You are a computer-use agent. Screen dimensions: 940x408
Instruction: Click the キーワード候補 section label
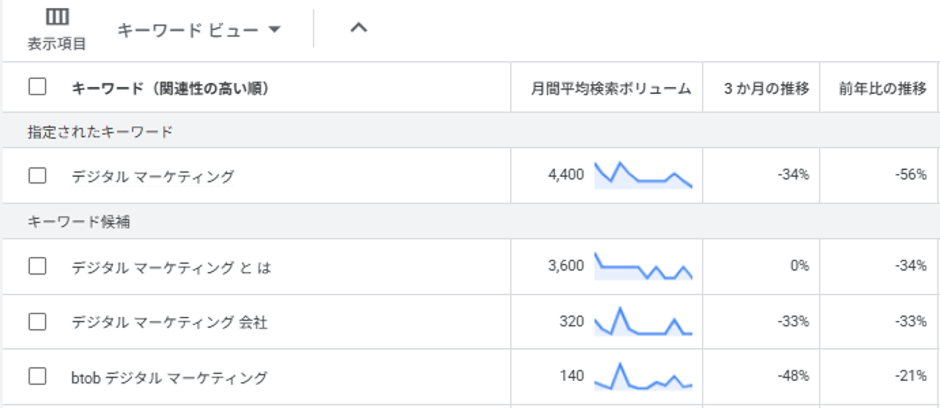point(79,222)
